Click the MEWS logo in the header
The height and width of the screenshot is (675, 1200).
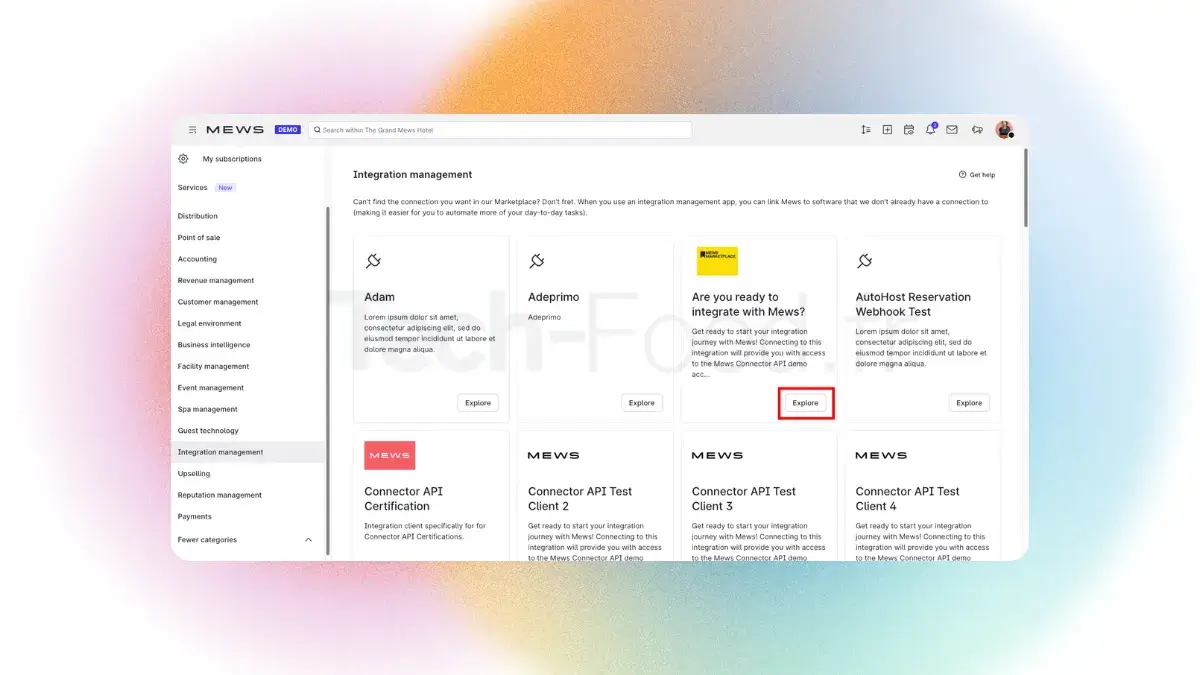click(x=235, y=130)
